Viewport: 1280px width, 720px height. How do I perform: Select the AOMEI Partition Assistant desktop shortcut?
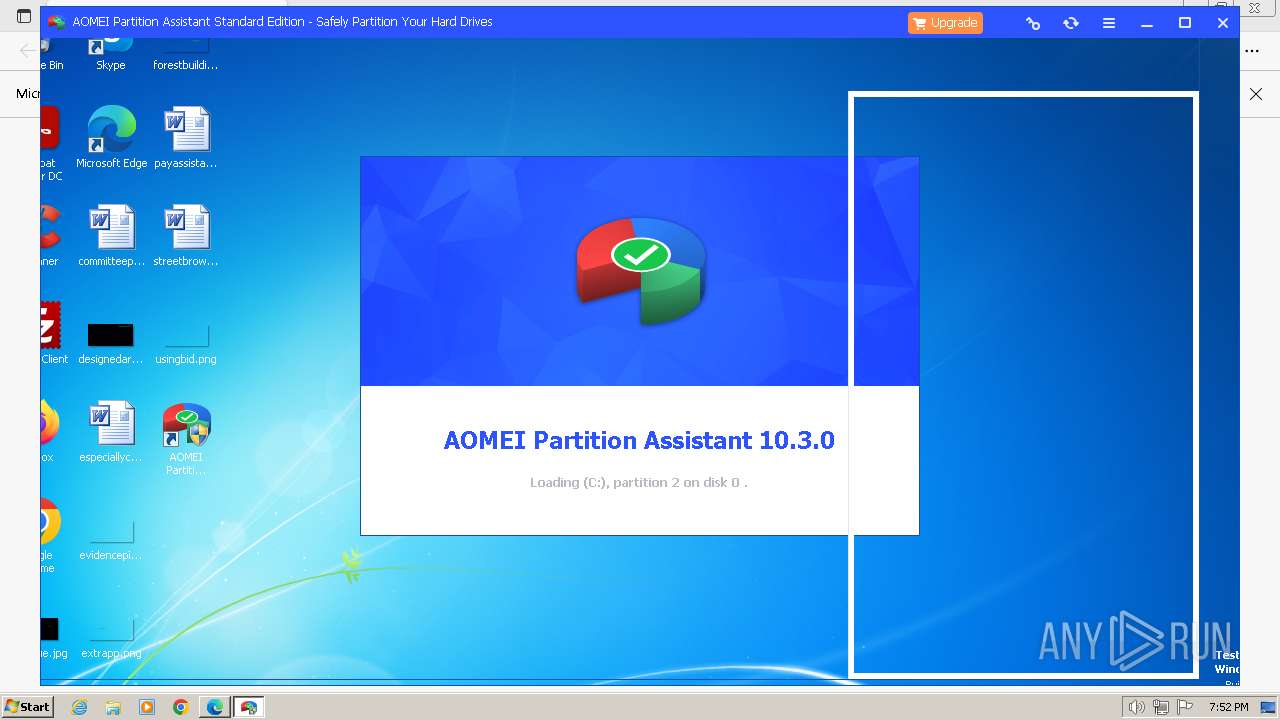[186, 440]
